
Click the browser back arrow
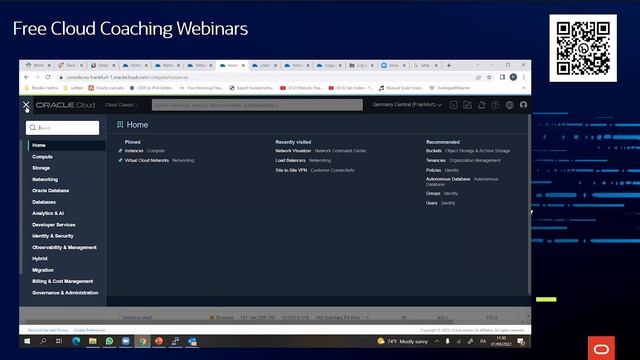(x=27, y=77)
